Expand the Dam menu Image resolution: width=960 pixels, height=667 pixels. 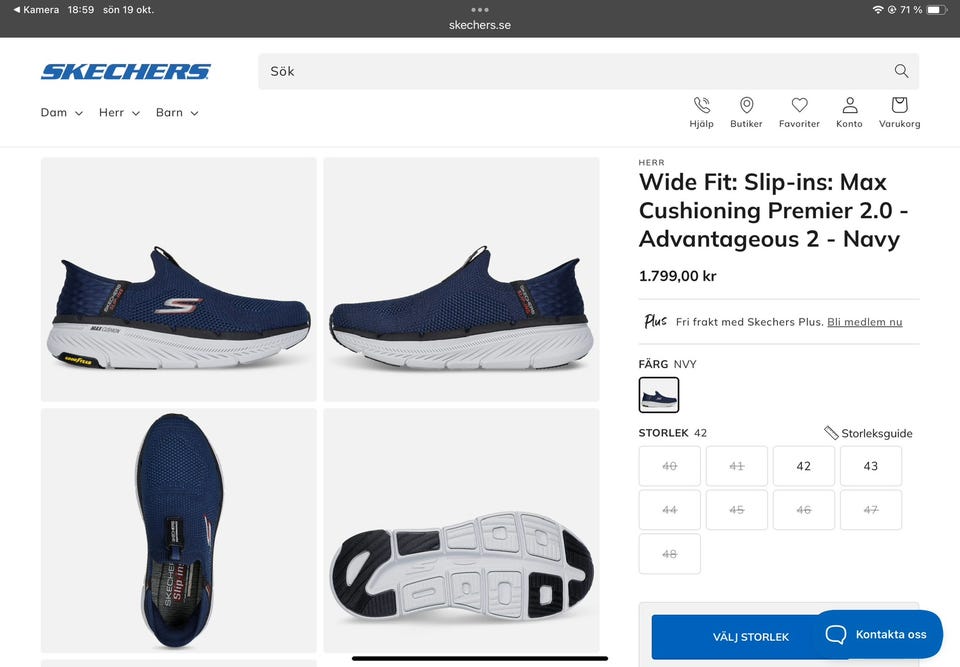click(x=61, y=113)
